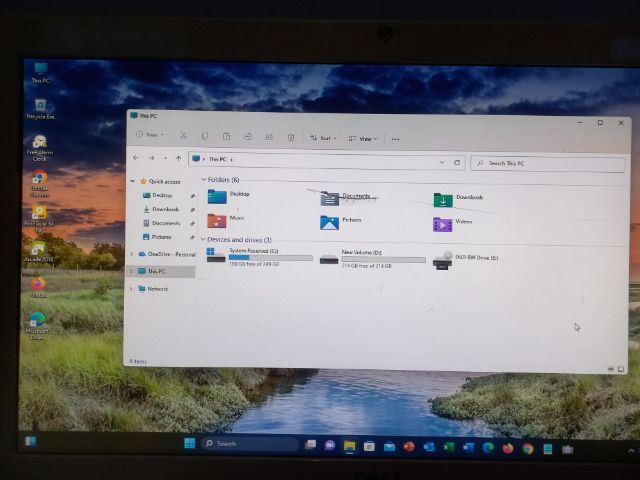Click the Search This PC box
This screenshot has width=640, height=480.
(547, 164)
